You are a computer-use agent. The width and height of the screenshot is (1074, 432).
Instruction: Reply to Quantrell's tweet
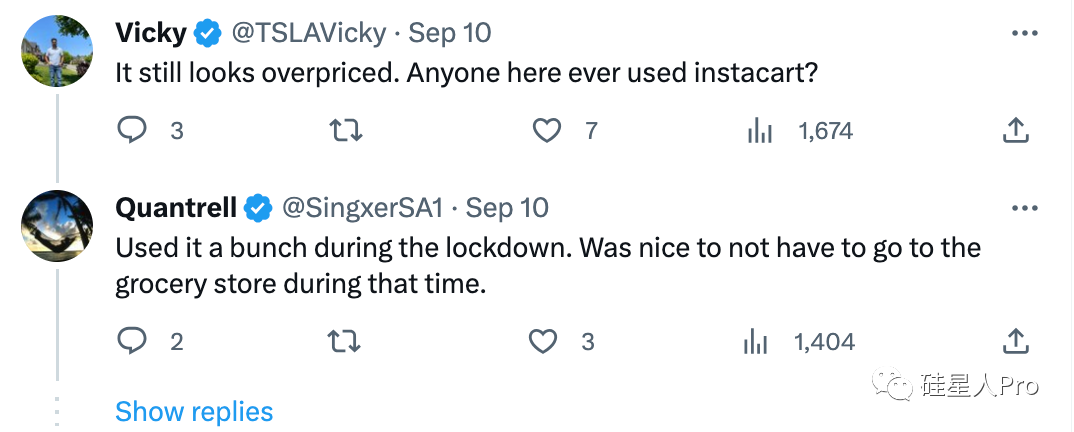(x=133, y=342)
